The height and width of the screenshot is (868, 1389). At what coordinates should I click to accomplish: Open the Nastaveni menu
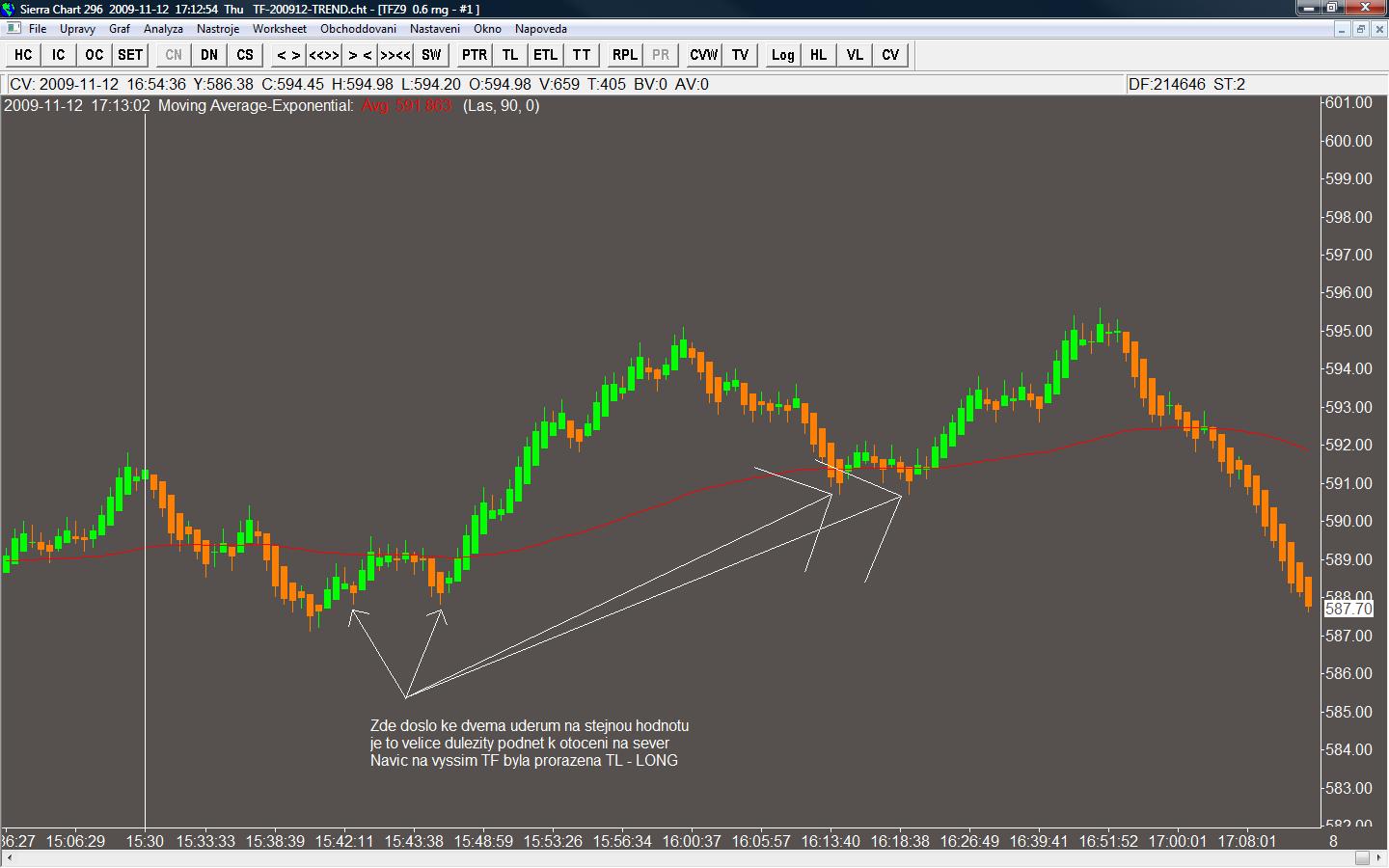point(435,29)
